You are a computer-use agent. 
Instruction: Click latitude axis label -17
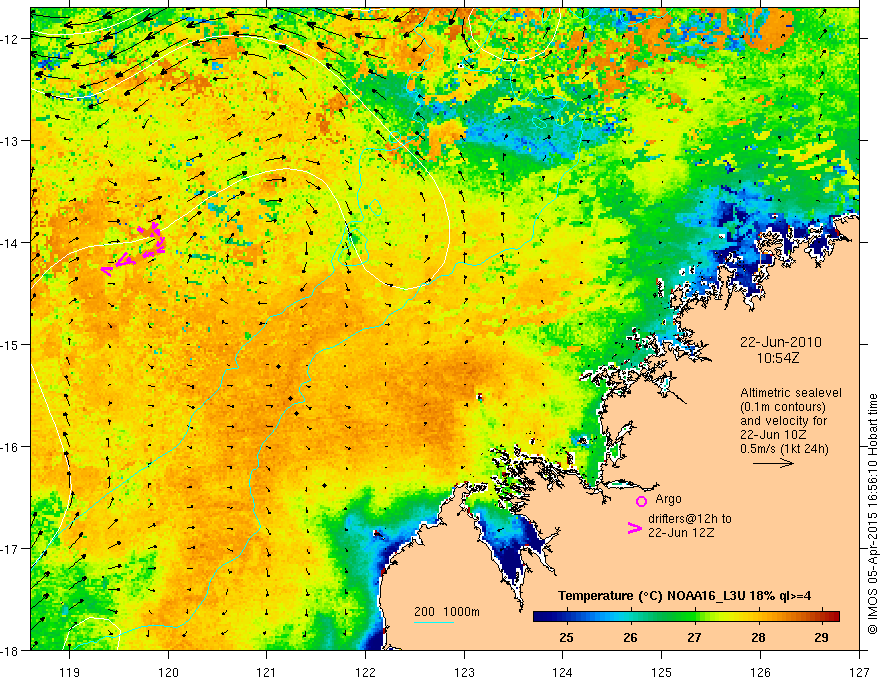tap(11, 548)
